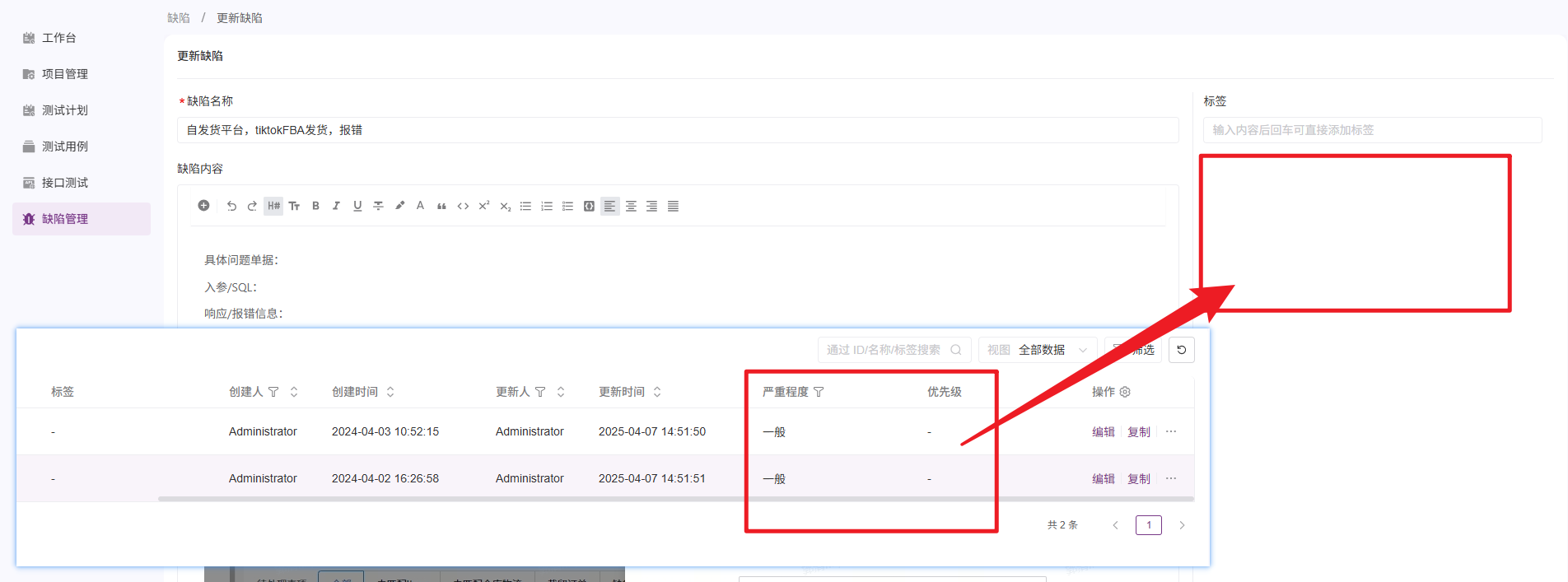The height and width of the screenshot is (582, 1568).
Task: Click the underline formatting icon
Action: click(x=357, y=206)
